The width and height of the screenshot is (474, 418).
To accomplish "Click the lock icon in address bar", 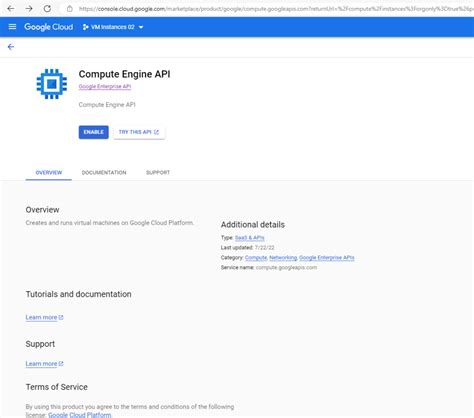I will 70,9.
